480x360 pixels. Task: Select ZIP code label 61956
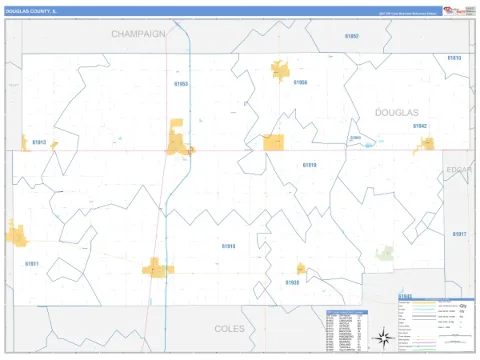pos(300,82)
